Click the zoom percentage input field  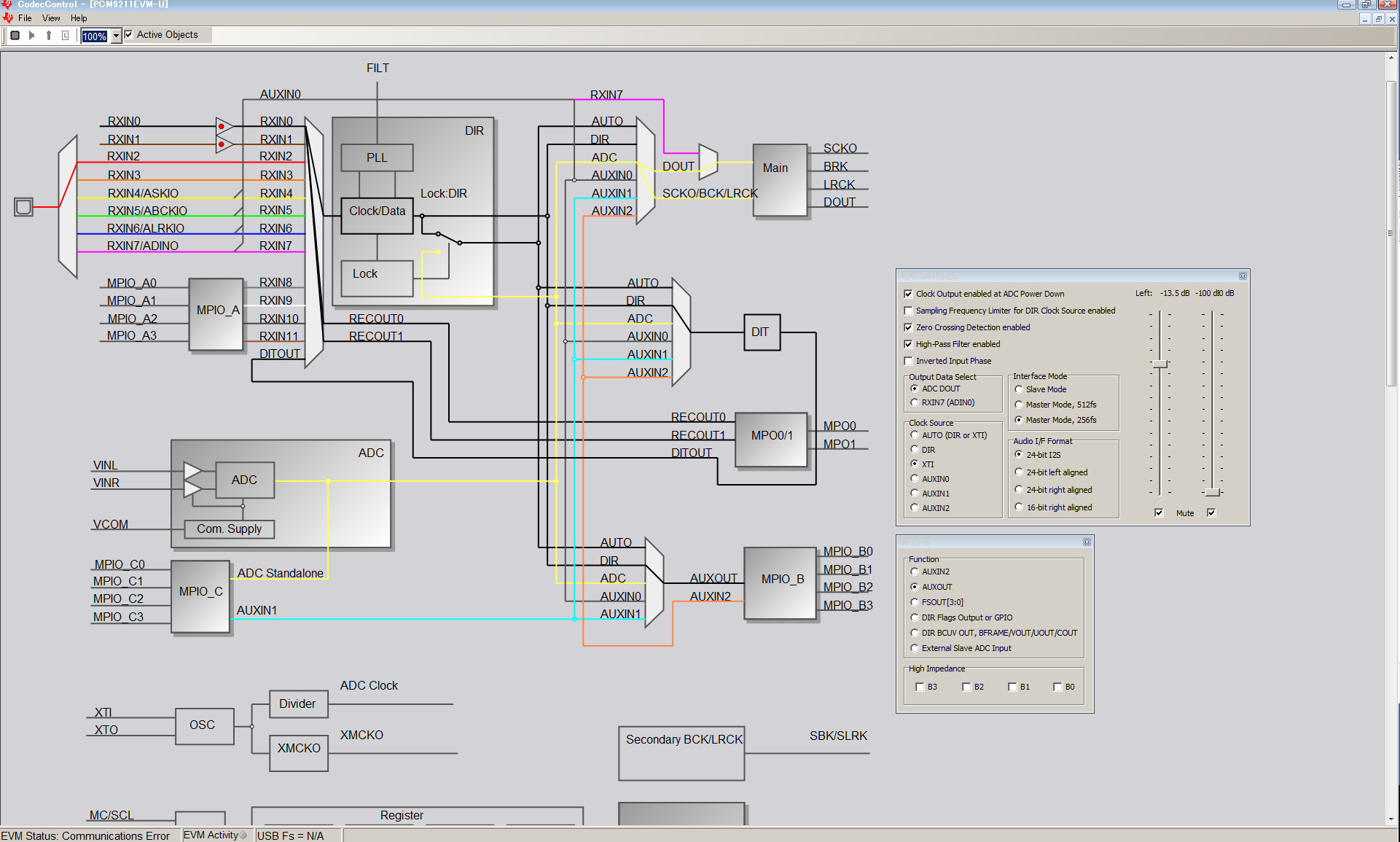pyautogui.click(x=95, y=36)
